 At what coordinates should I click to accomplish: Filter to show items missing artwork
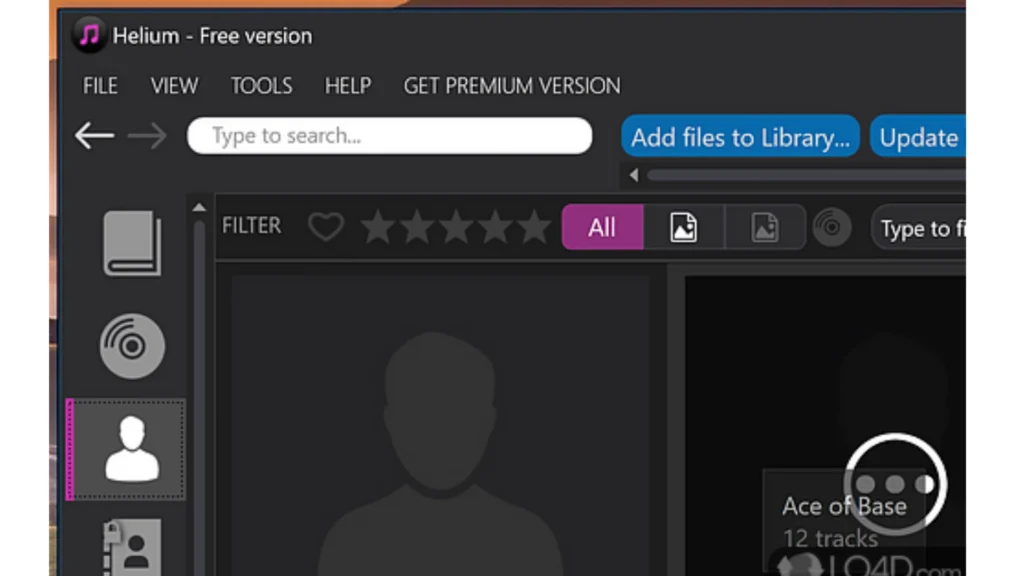coord(765,227)
